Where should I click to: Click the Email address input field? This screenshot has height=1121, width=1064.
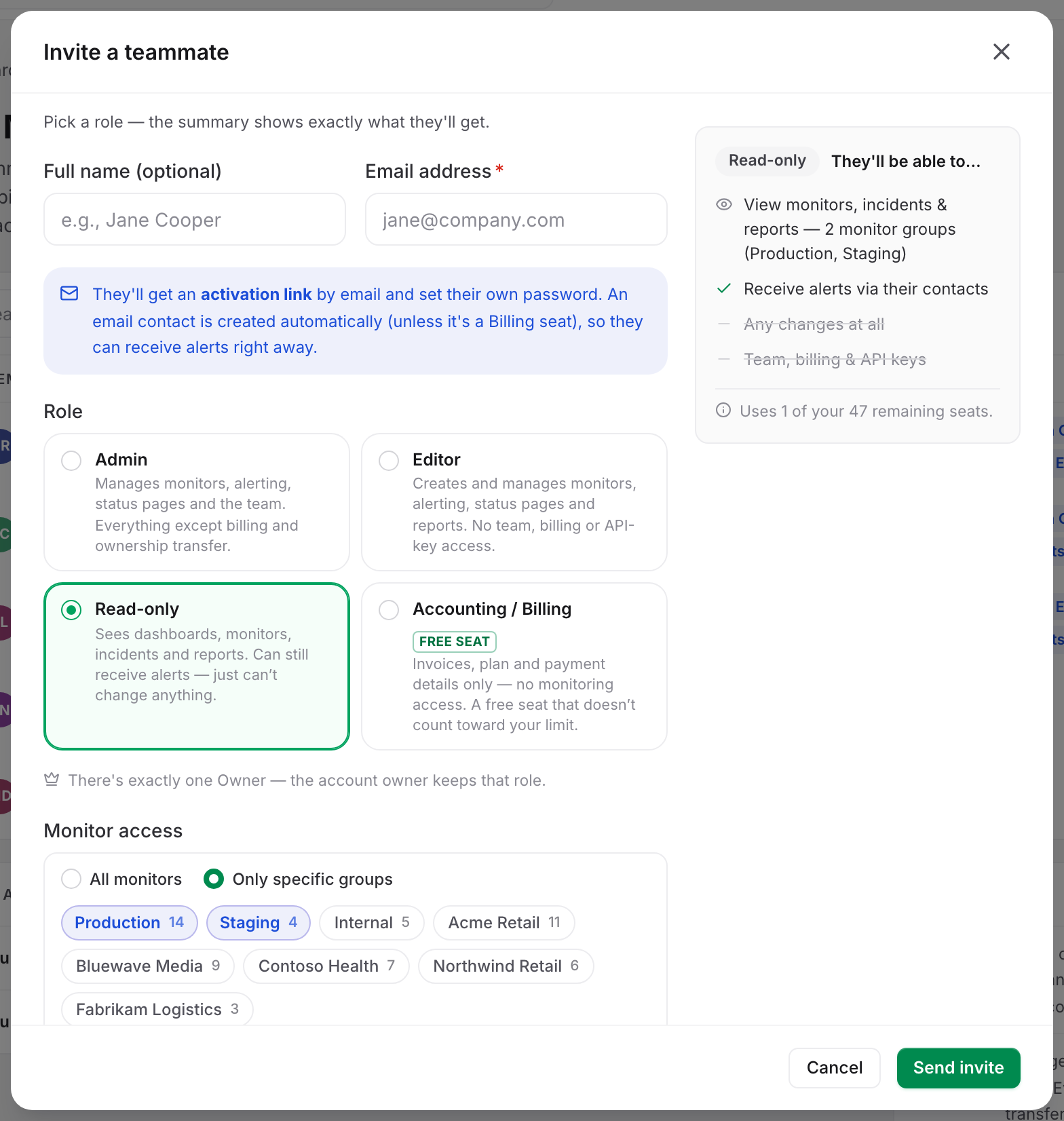516,219
